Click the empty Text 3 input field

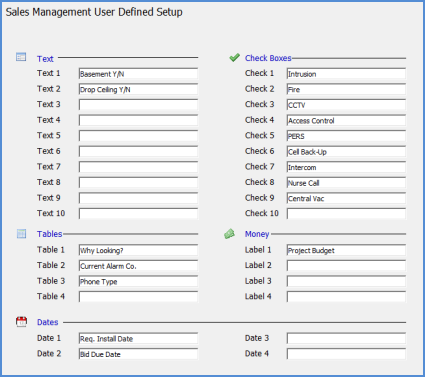point(138,105)
